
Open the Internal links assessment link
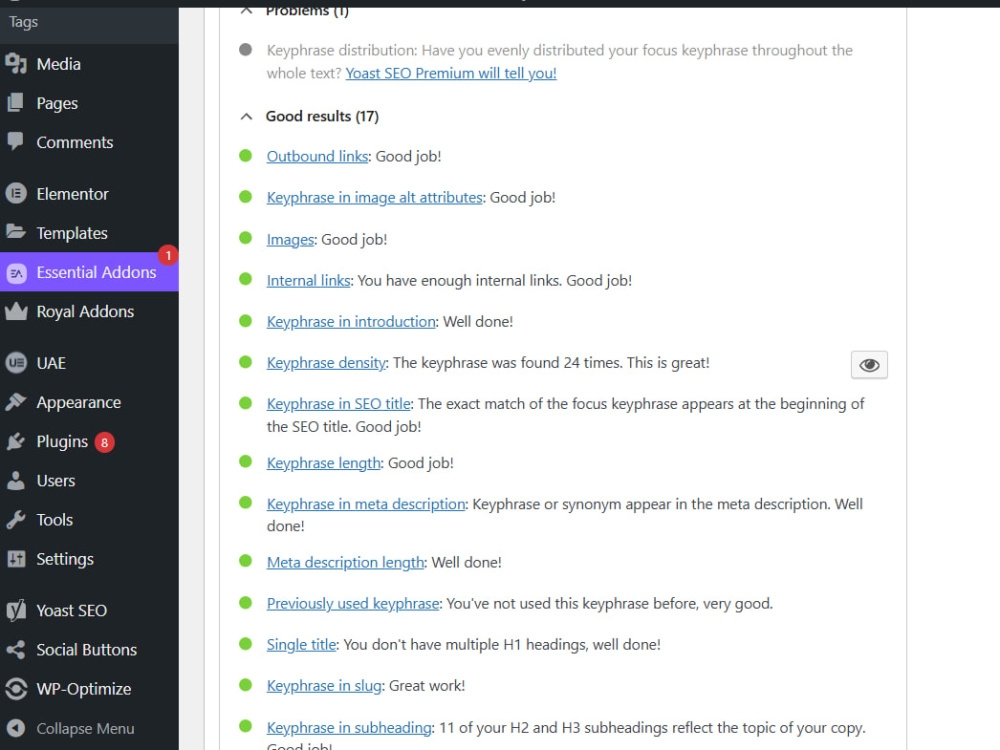click(x=309, y=281)
